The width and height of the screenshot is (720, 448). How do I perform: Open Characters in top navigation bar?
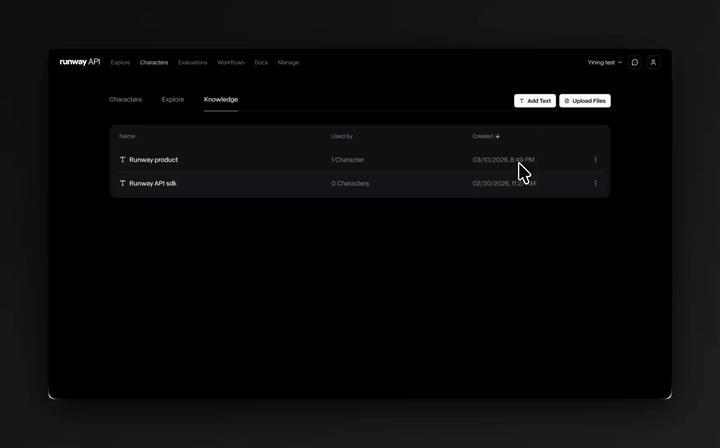(x=154, y=62)
